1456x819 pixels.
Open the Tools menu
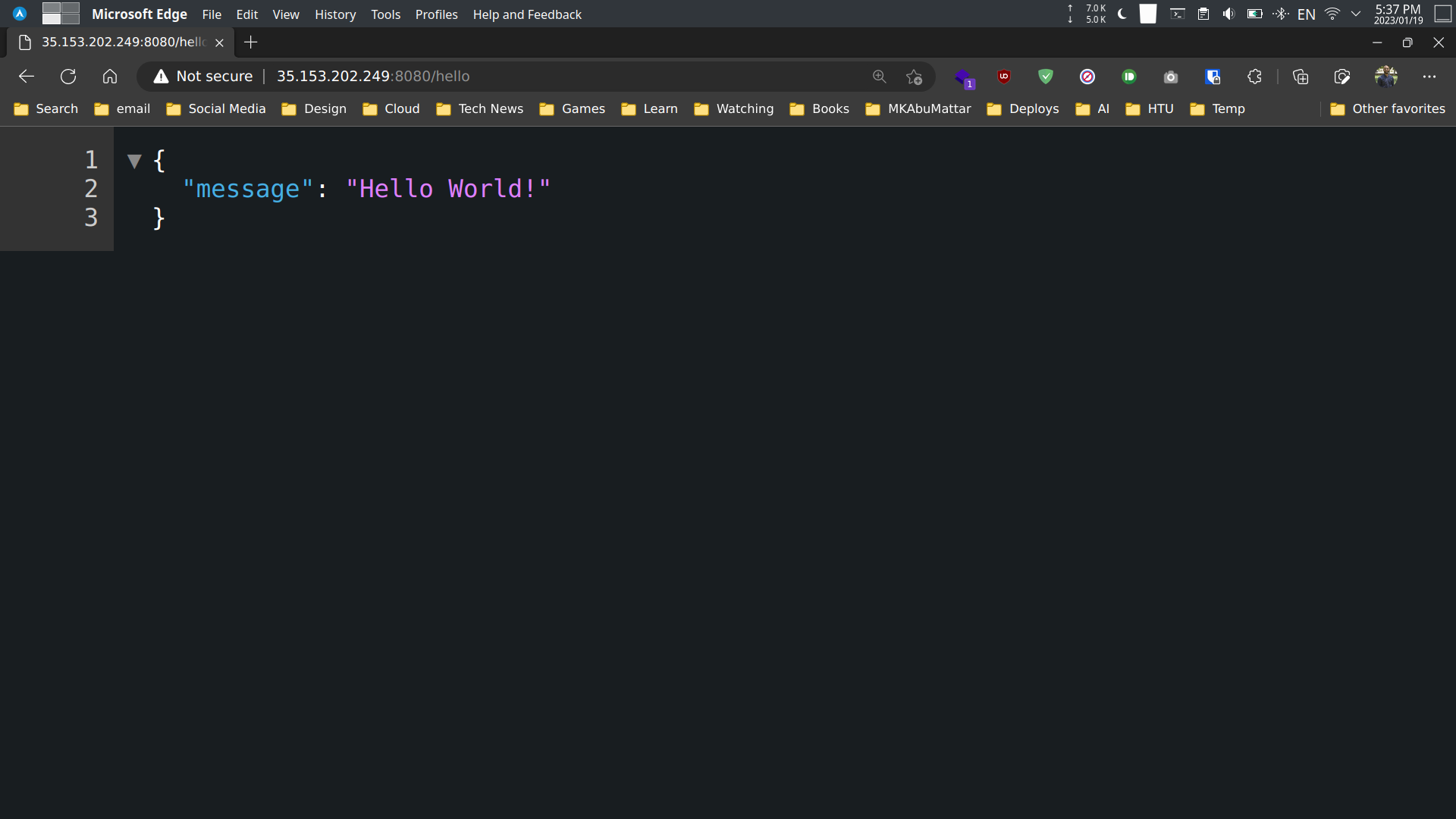click(385, 14)
